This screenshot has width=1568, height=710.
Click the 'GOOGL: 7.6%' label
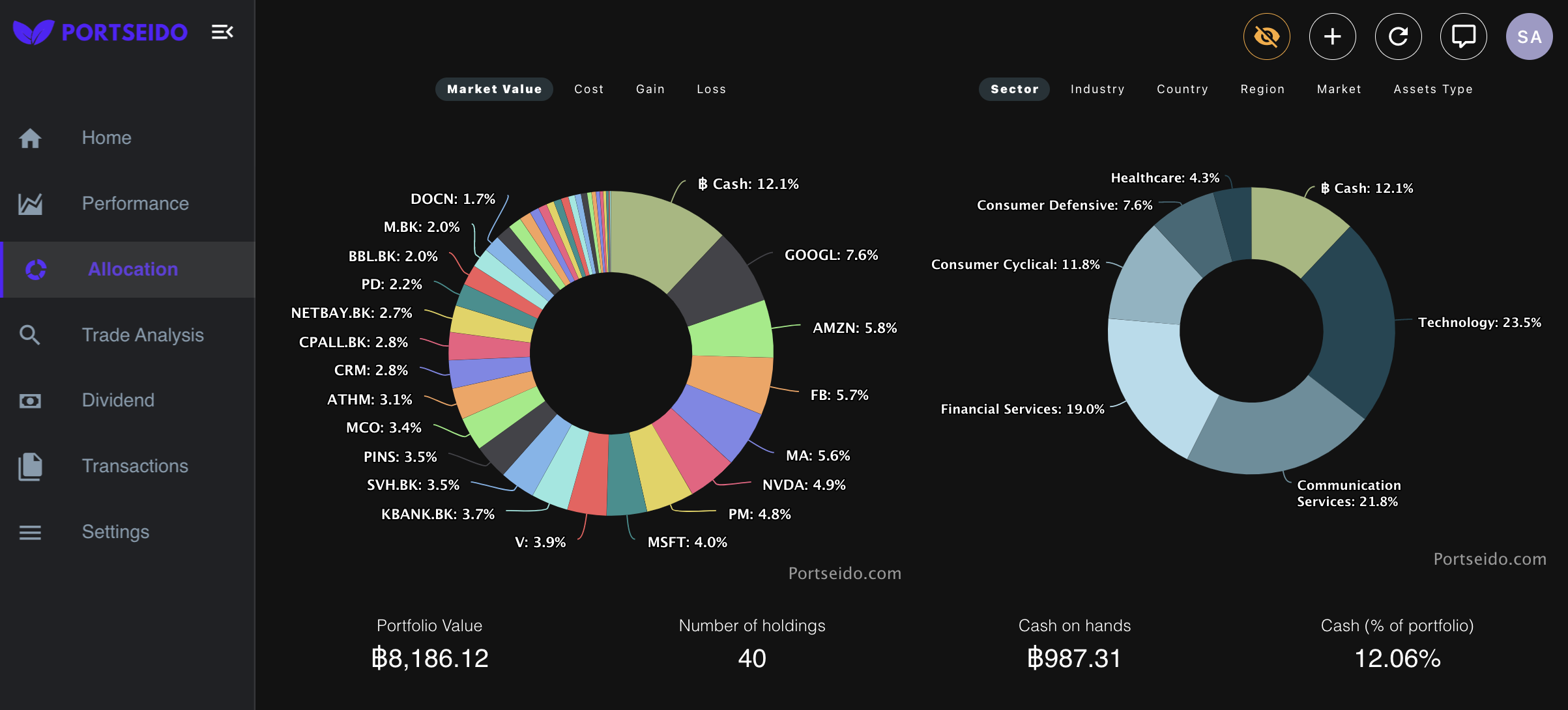coord(831,255)
